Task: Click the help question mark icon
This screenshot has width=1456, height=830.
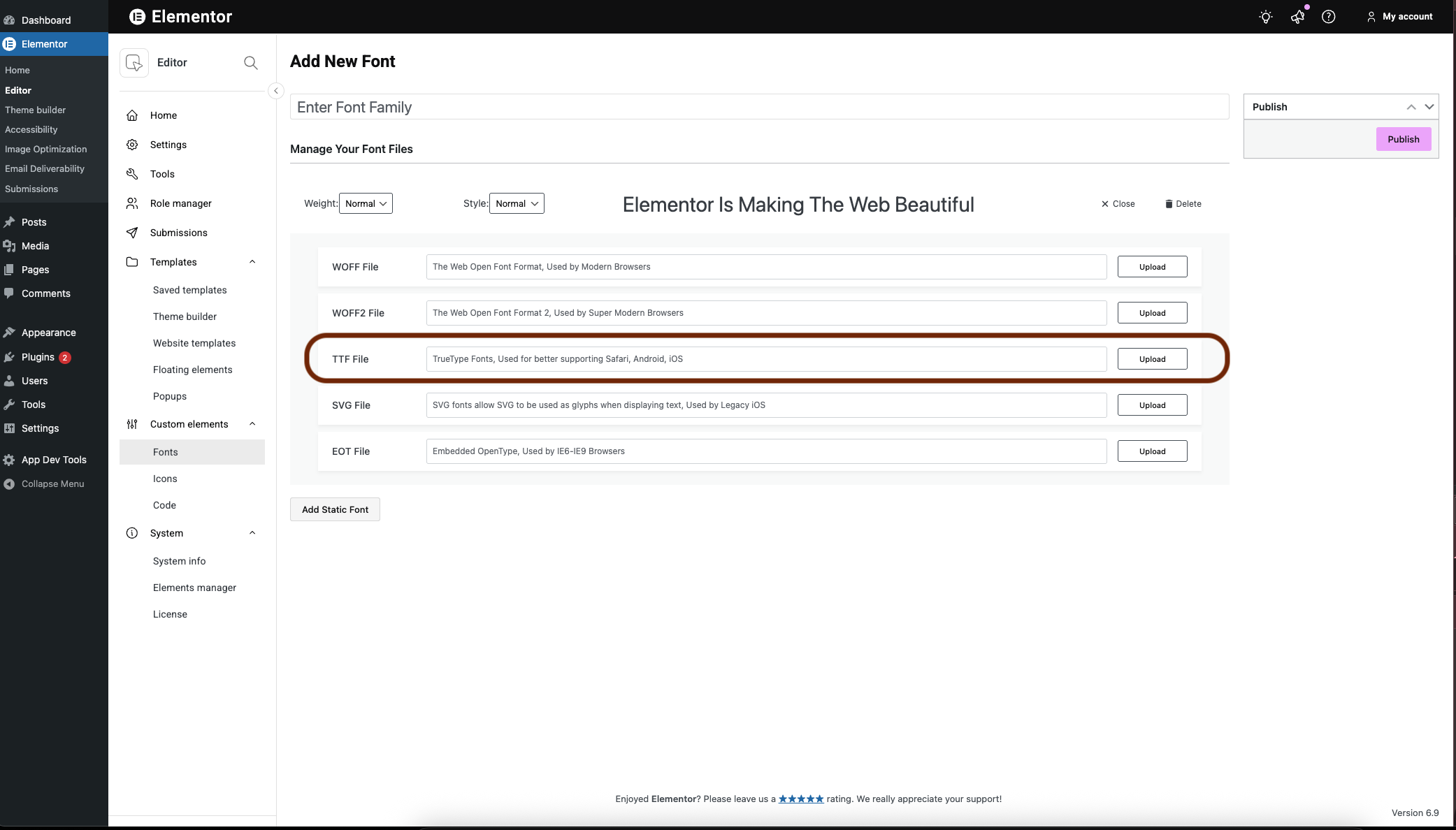Action: pyautogui.click(x=1328, y=17)
